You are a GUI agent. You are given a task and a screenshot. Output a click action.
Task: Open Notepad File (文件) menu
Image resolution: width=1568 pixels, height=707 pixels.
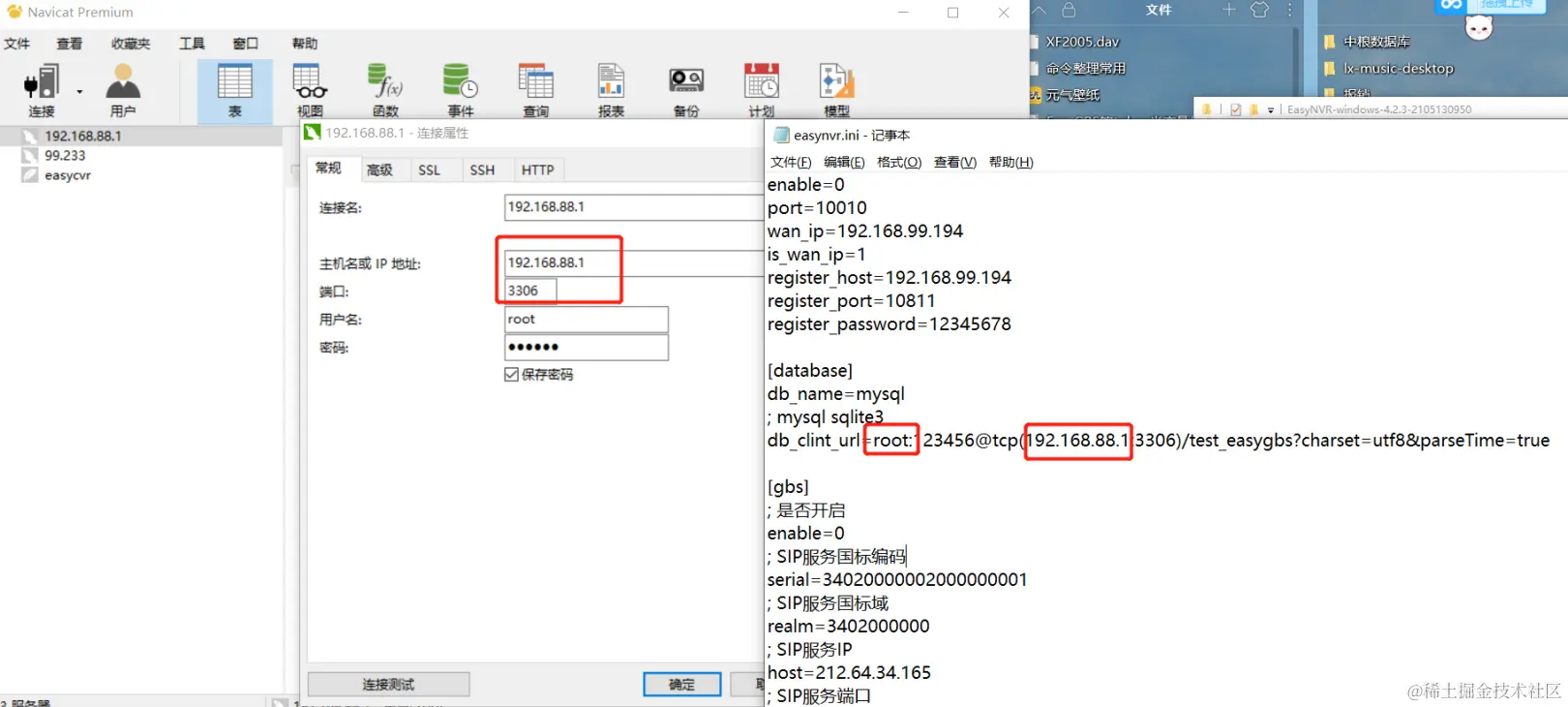[x=791, y=162]
